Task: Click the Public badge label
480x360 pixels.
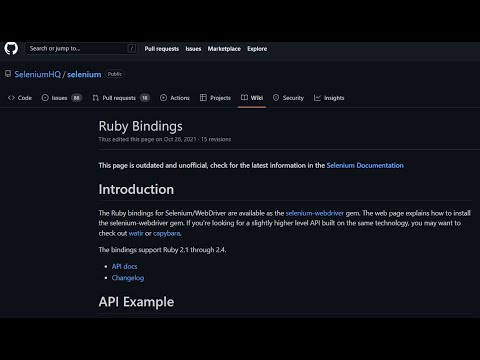Action: tap(115, 74)
